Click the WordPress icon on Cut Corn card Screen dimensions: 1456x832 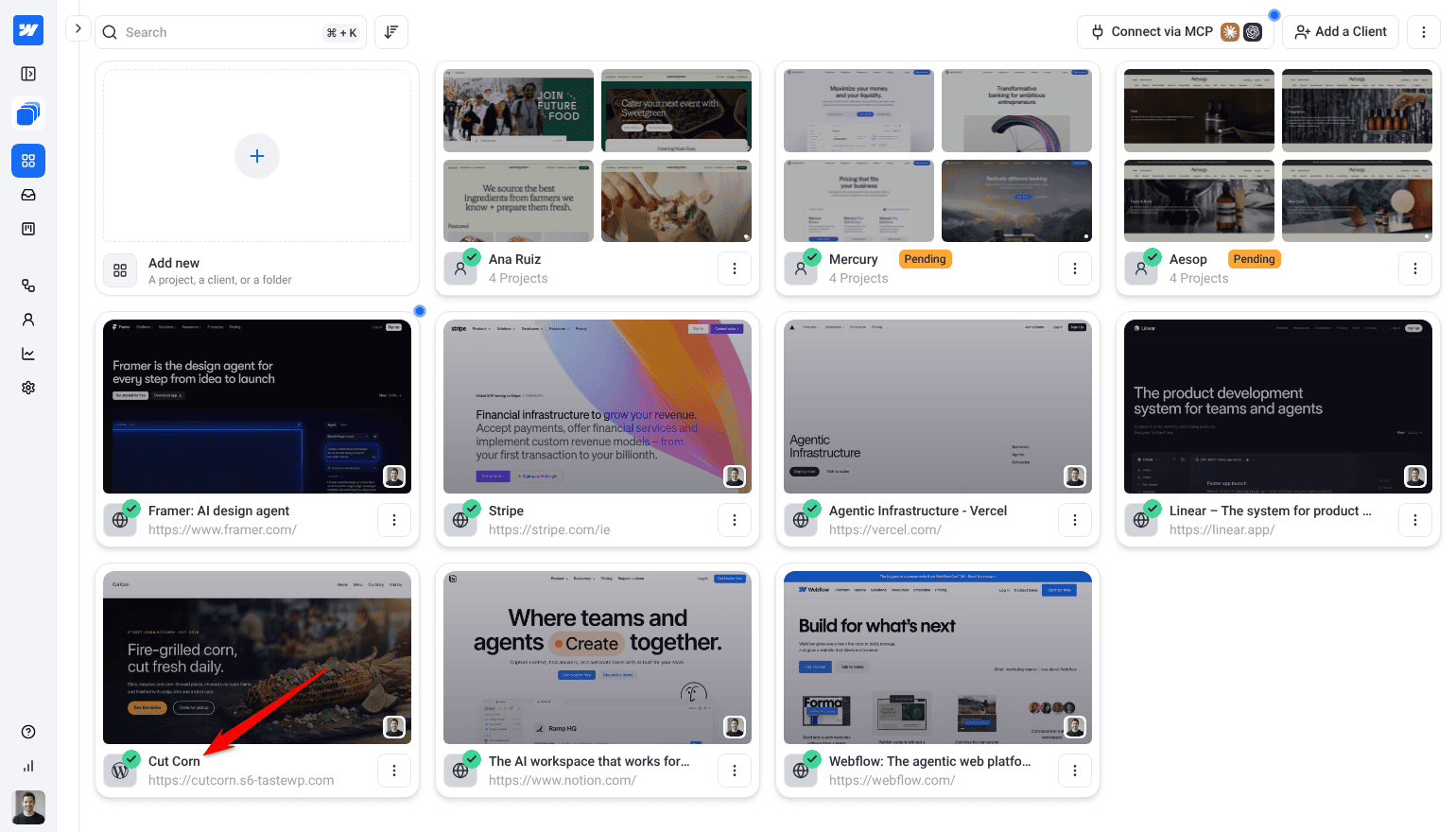[x=120, y=771]
